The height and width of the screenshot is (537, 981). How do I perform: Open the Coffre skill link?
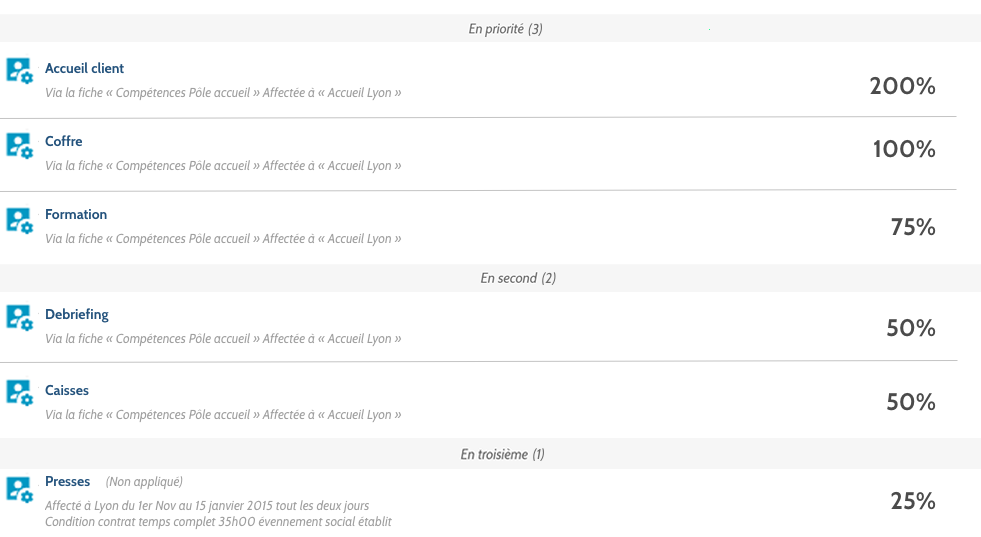tap(63, 141)
